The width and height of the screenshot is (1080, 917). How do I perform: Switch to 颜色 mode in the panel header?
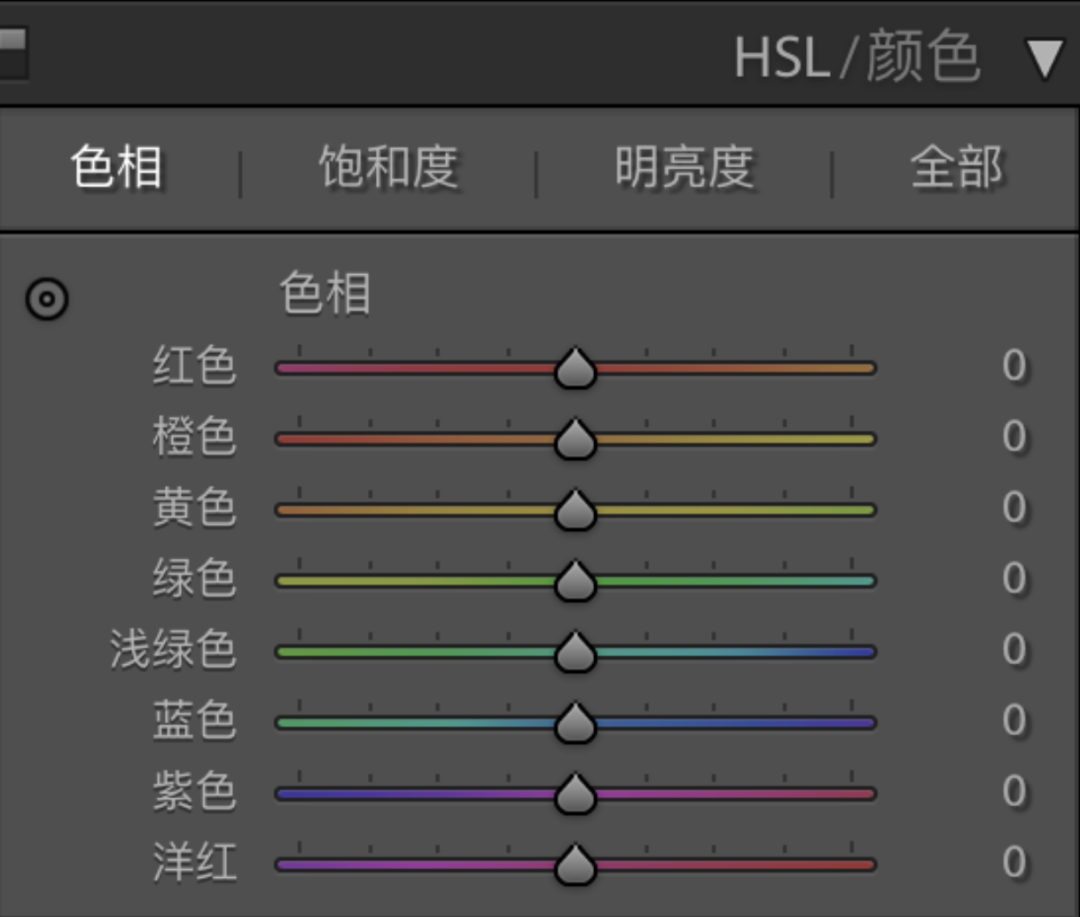(x=922, y=58)
